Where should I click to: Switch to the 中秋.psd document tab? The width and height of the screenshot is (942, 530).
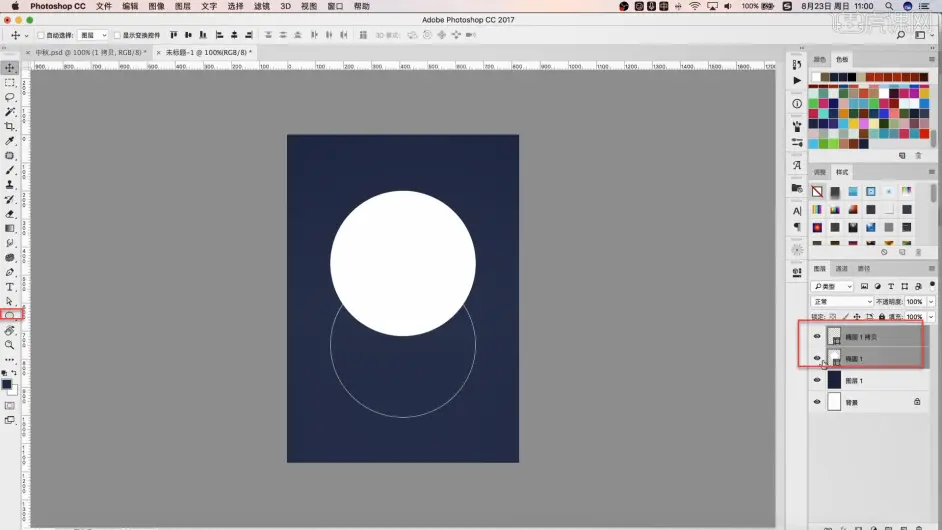coord(90,52)
